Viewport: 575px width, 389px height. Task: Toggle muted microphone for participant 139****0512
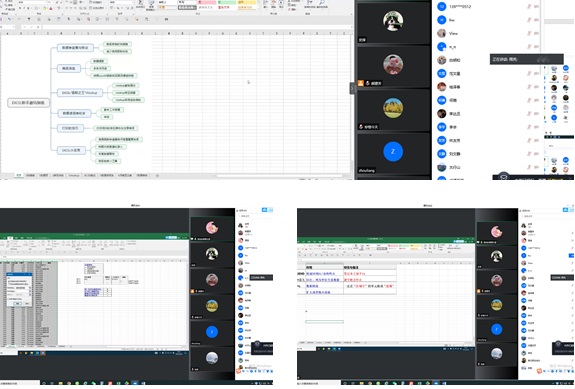pyautogui.click(x=529, y=6)
